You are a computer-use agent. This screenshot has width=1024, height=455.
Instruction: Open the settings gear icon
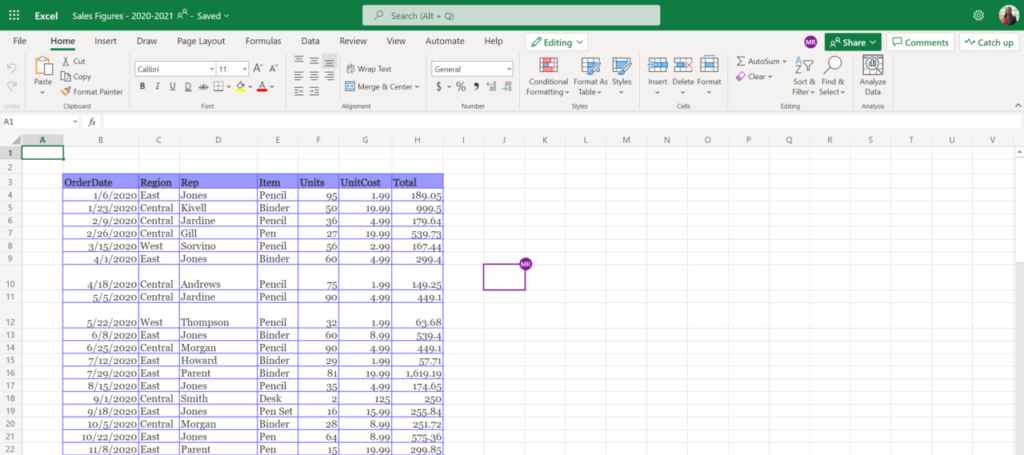point(978,15)
